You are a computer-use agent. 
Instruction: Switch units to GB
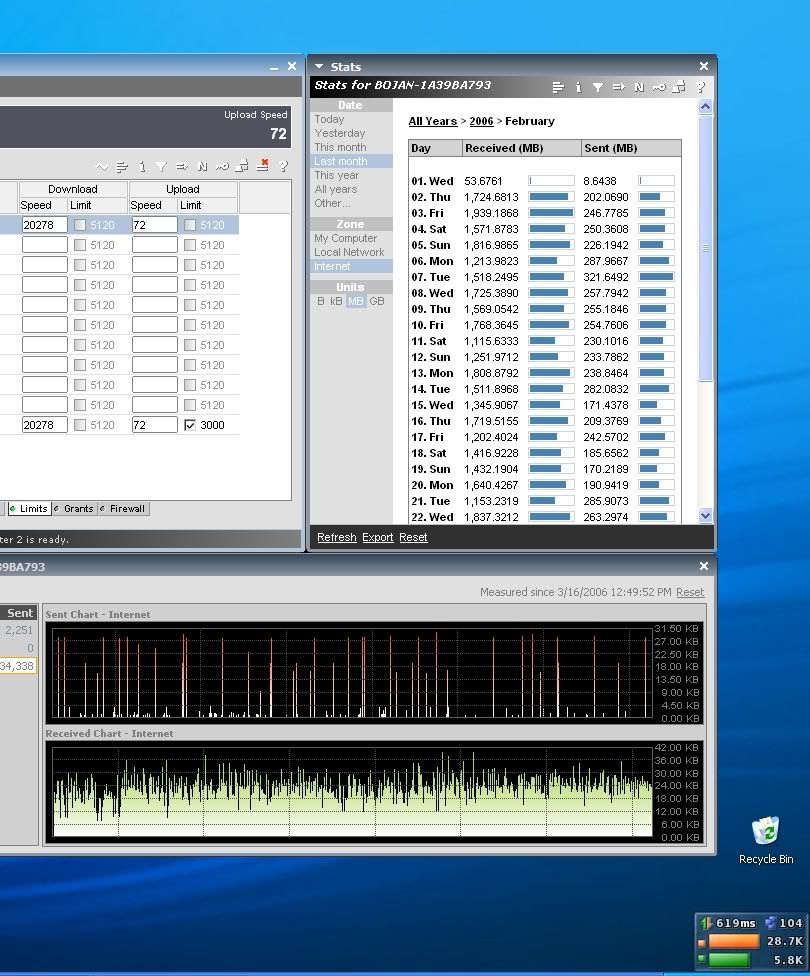(377, 301)
